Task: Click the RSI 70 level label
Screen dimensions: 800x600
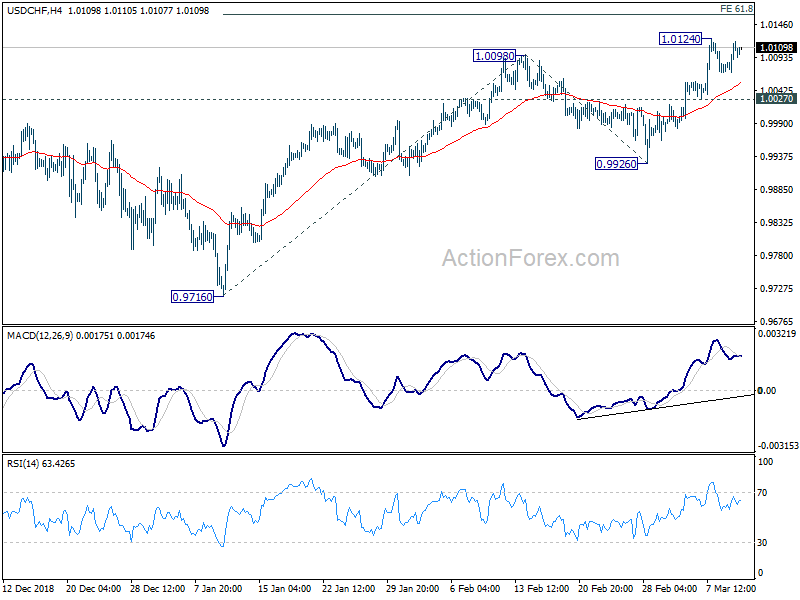Action: [x=762, y=493]
